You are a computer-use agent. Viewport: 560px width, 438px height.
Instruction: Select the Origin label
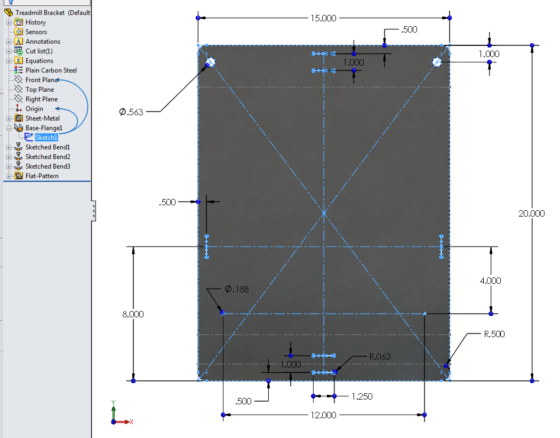point(34,109)
